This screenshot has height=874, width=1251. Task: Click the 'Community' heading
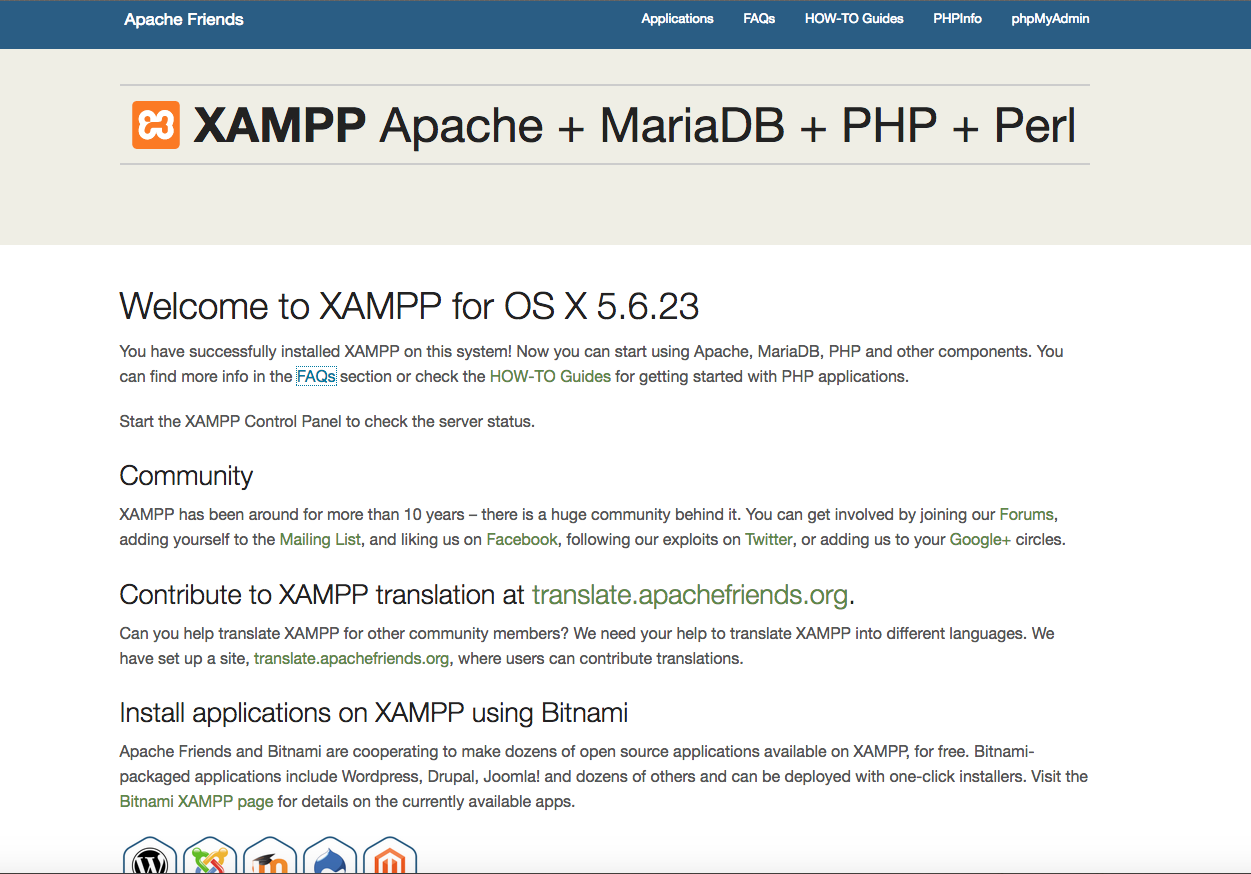[186, 476]
